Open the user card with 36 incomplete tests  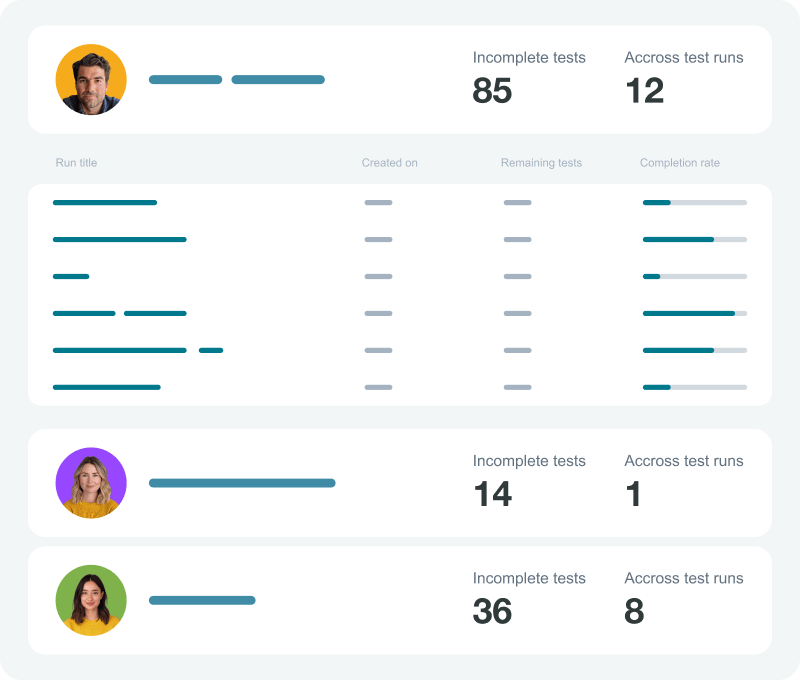399,600
